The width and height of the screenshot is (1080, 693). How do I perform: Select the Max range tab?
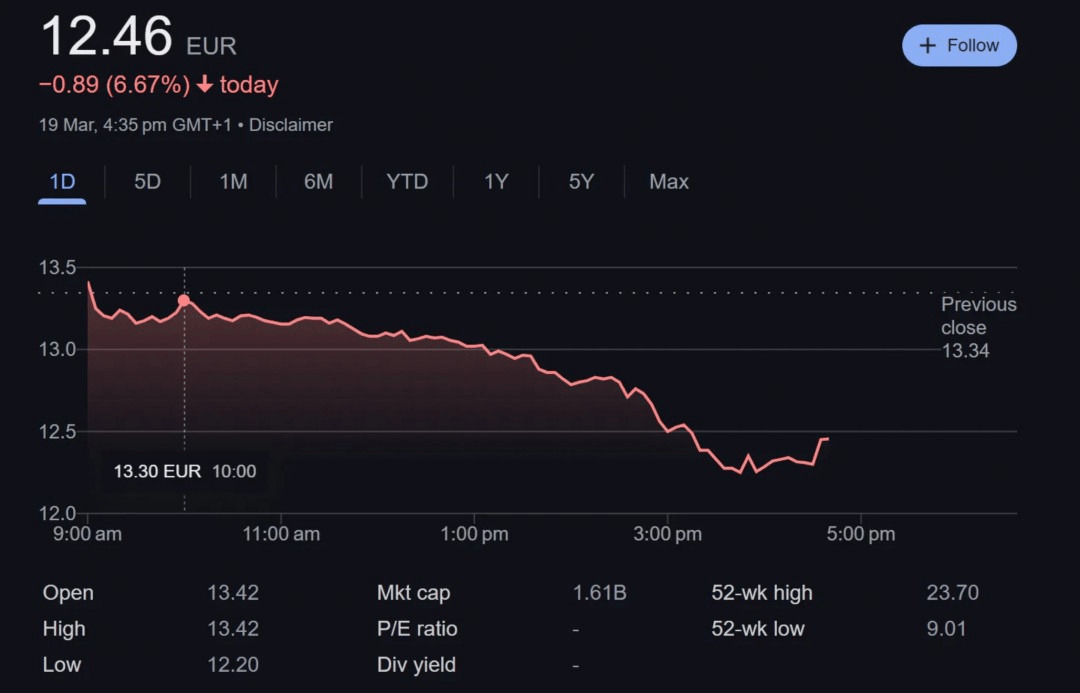(x=669, y=182)
